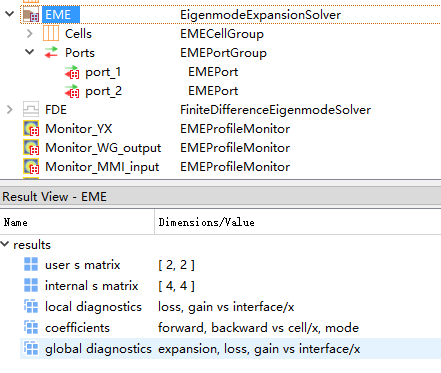This screenshot has width=441, height=373.
Task: Select the coefficients result row
Action: pyautogui.click(x=231, y=328)
